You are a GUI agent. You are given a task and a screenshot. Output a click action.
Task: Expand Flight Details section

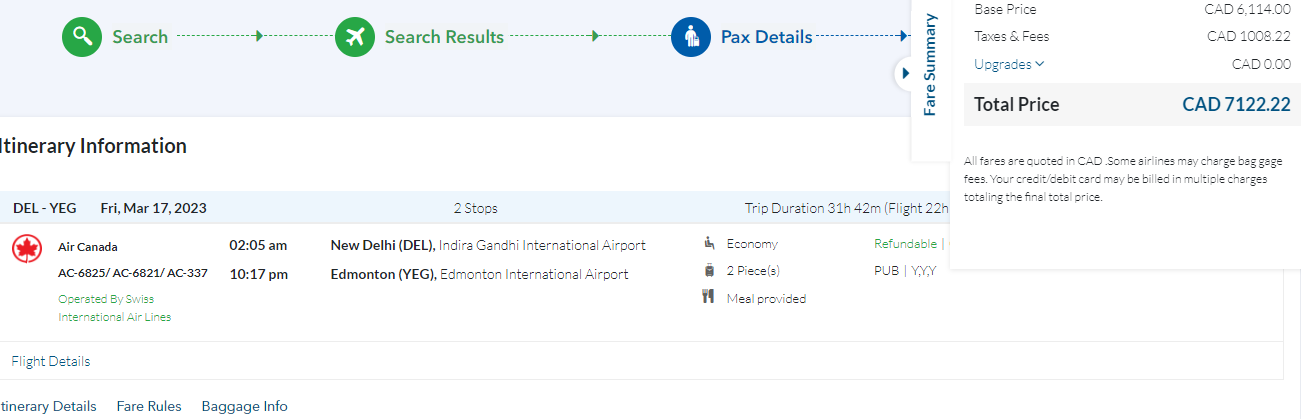click(50, 361)
